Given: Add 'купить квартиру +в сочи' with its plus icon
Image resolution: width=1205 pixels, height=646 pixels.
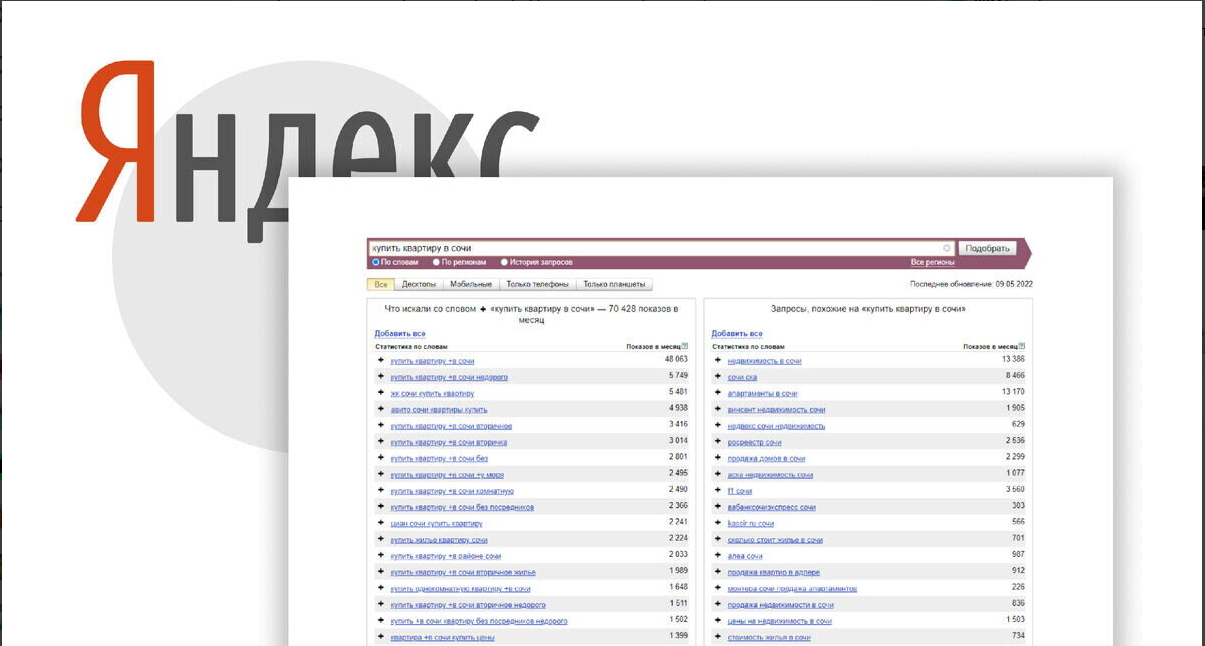Looking at the screenshot, I should tap(381, 360).
